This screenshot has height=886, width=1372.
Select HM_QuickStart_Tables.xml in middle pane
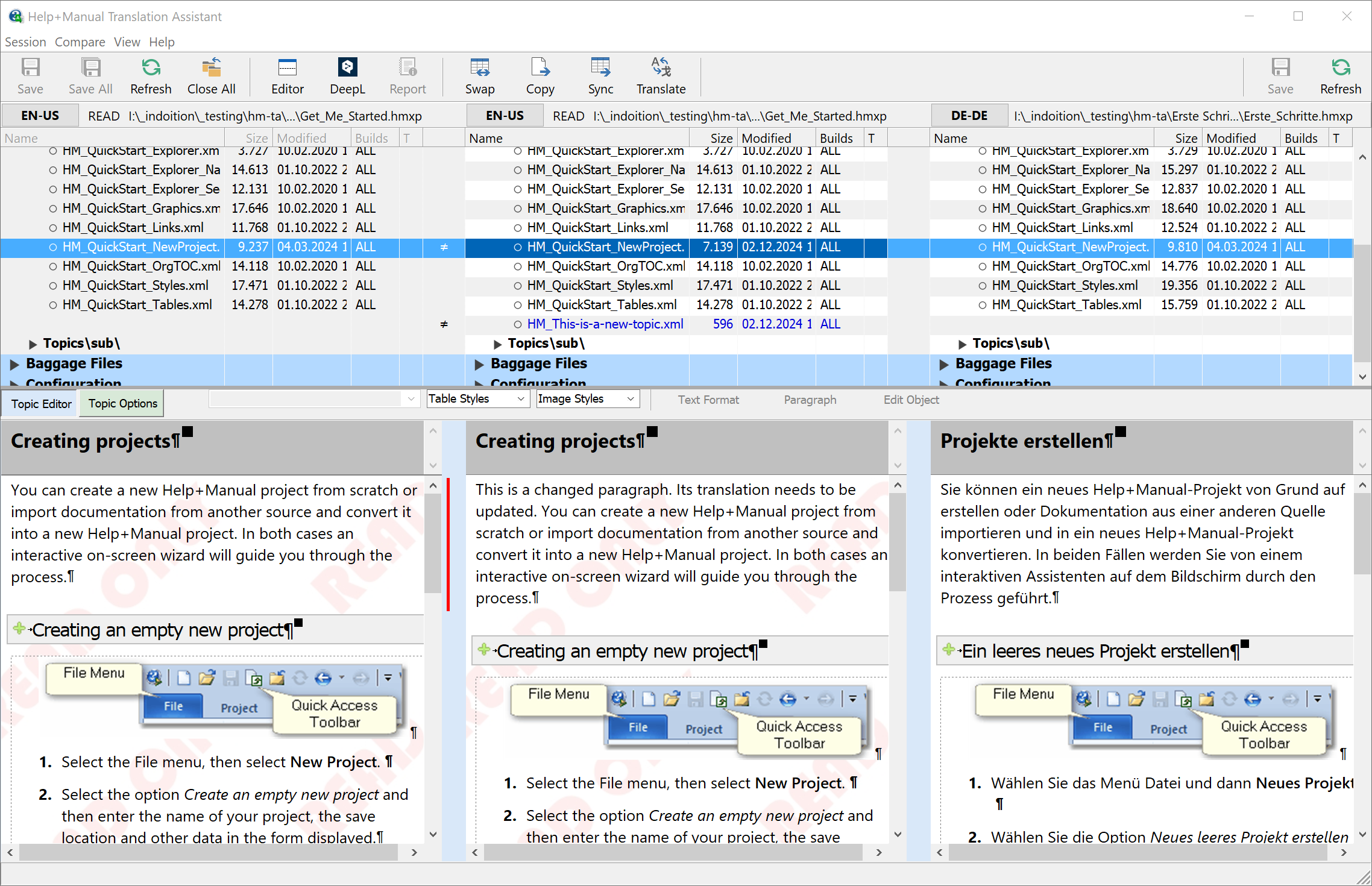click(602, 305)
